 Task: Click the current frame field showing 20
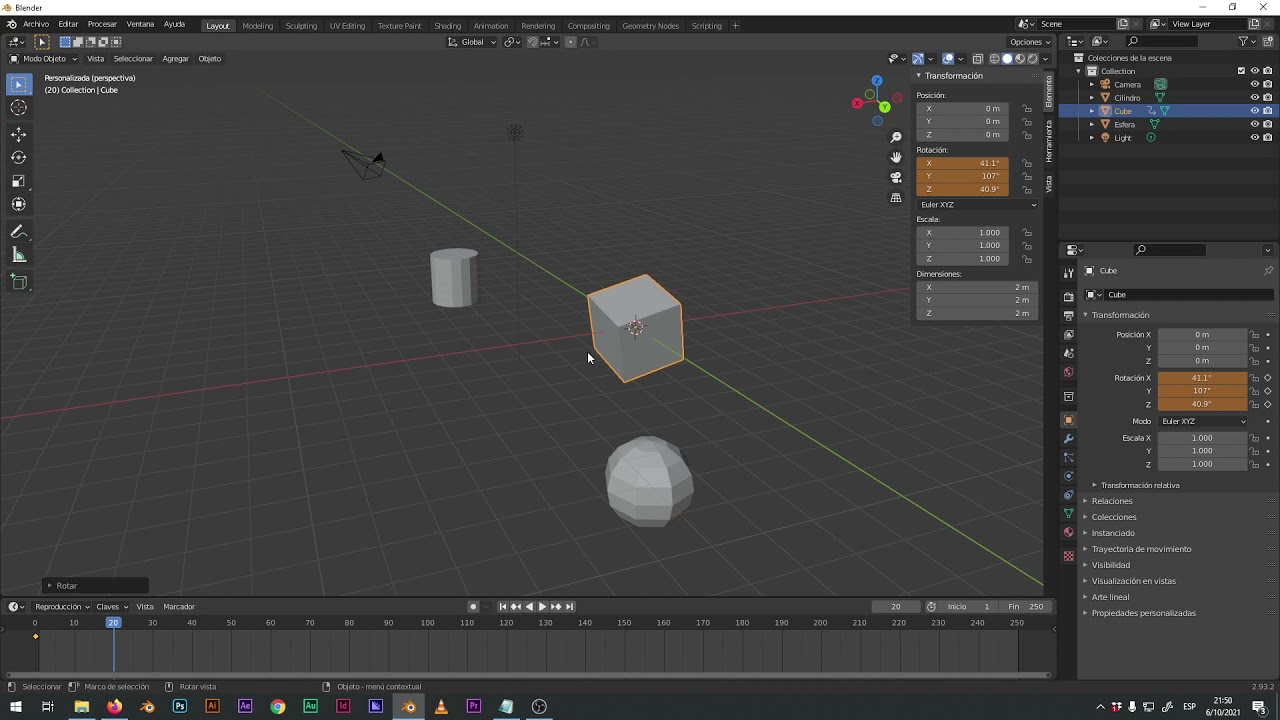click(896, 607)
